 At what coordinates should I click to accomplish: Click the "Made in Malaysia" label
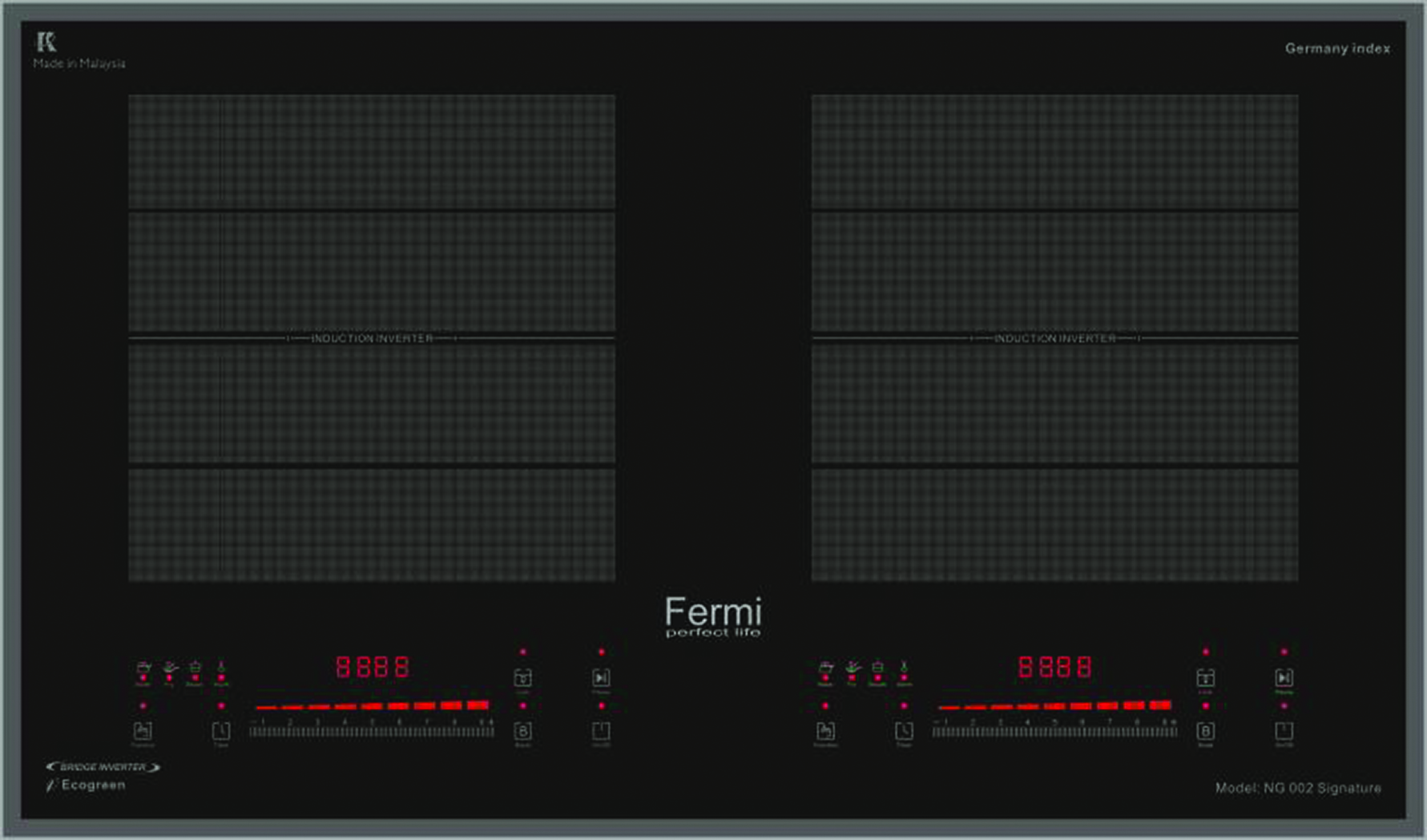pos(79,63)
